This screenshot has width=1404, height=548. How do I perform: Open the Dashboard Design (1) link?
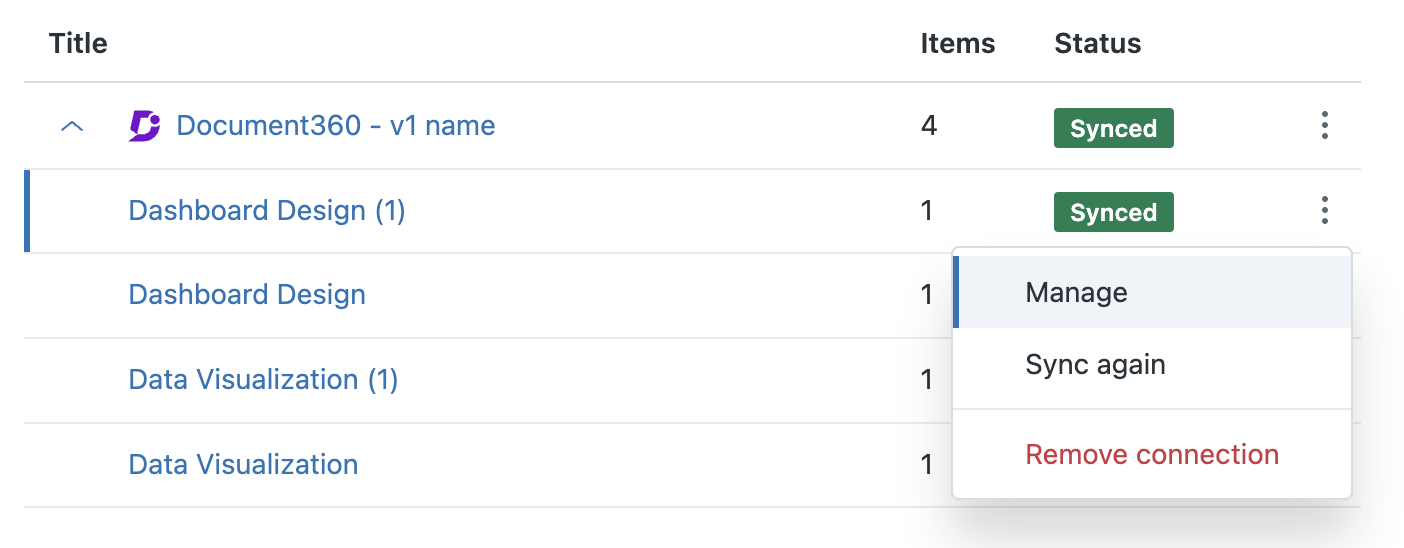pos(267,211)
